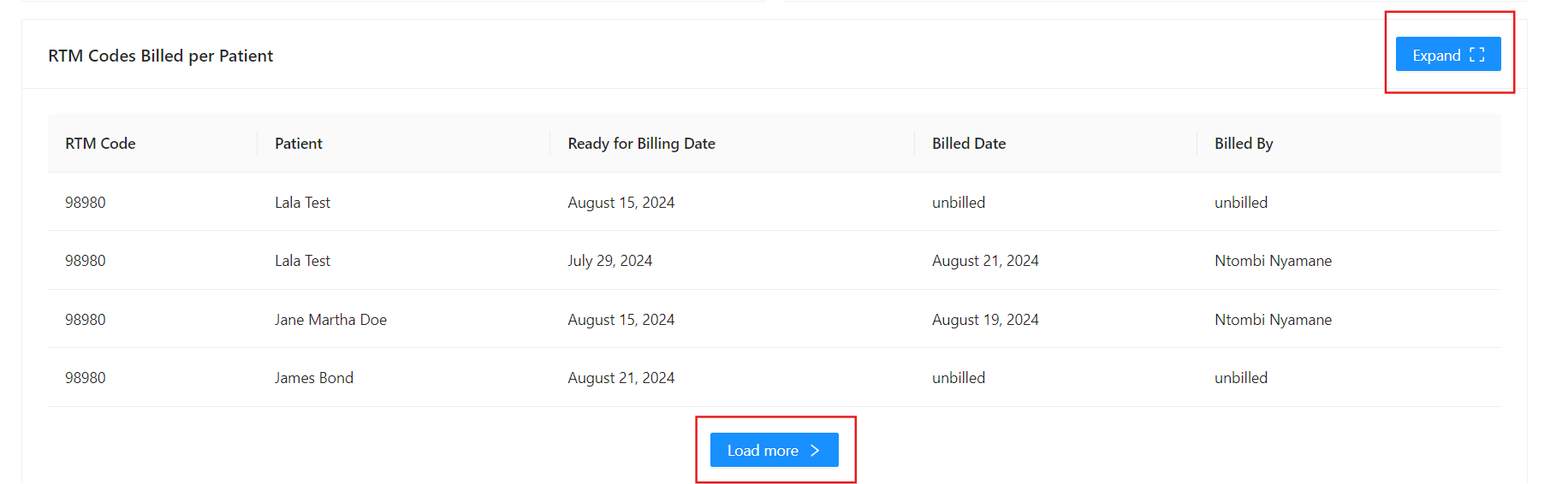Click the chevron arrow beside Load more
This screenshot has height=484, width=1568.
pyautogui.click(x=815, y=450)
